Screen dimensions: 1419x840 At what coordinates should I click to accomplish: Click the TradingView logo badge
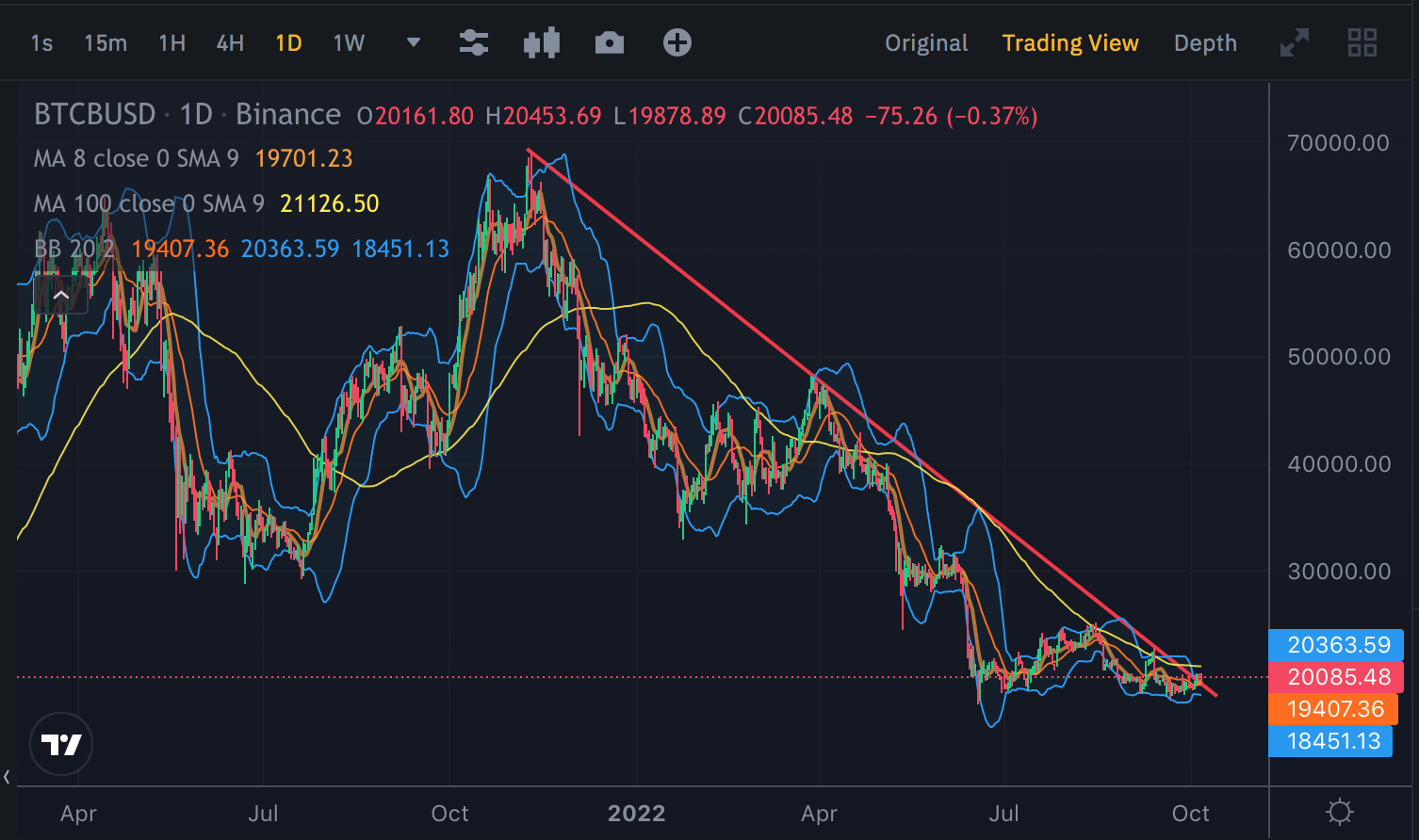[x=61, y=745]
